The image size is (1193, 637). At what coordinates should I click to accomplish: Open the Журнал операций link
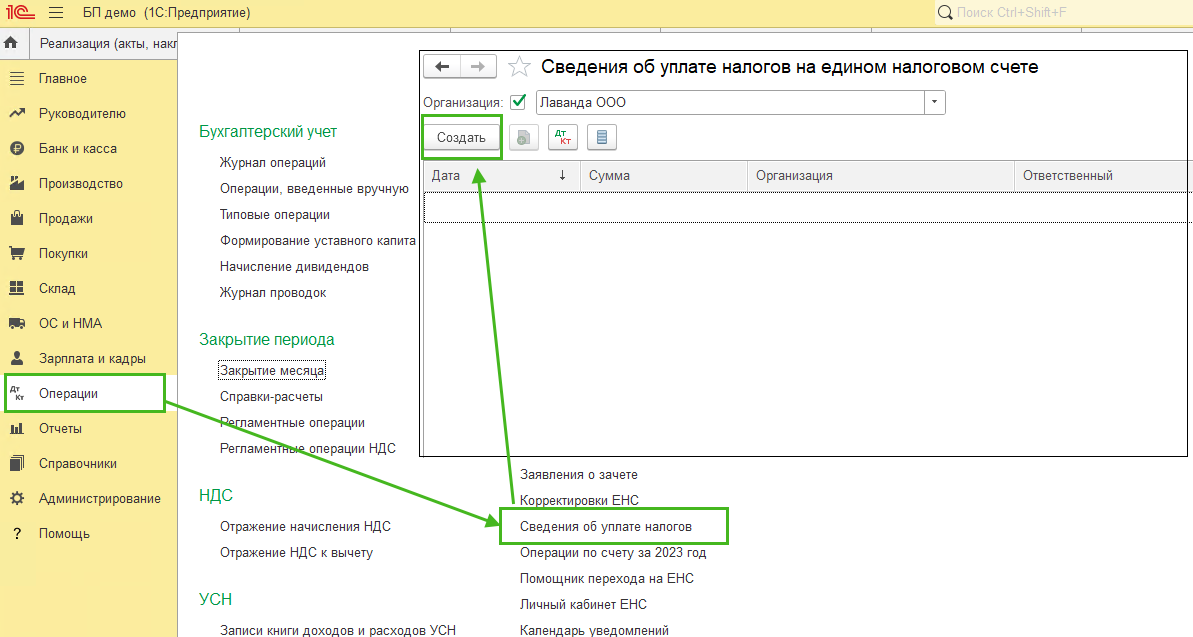pos(272,163)
